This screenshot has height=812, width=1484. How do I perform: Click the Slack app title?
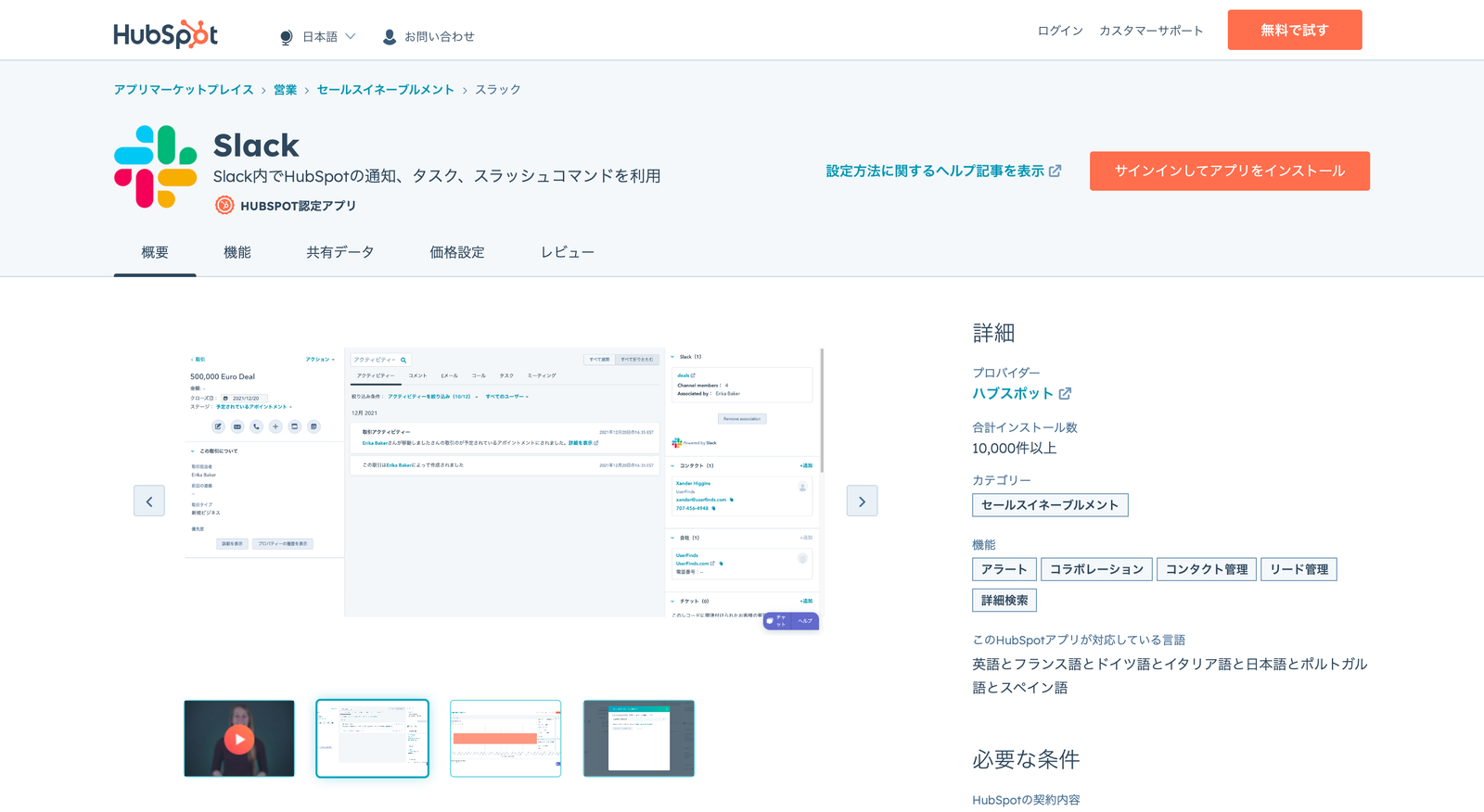pyautogui.click(x=256, y=146)
